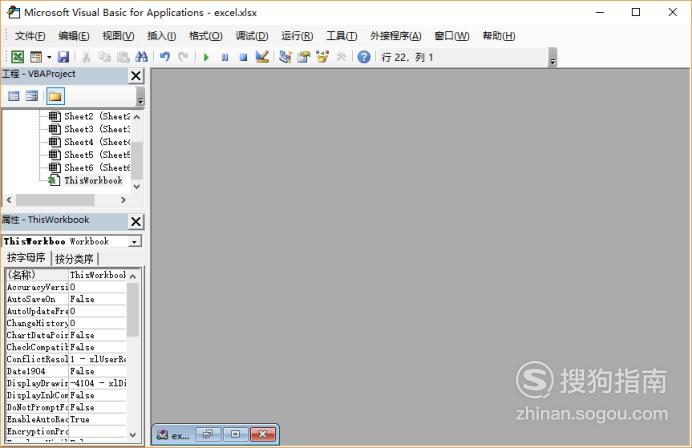
Task: Open the 帮助(H) menu
Action: pyautogui.click(x=499, y=36)
